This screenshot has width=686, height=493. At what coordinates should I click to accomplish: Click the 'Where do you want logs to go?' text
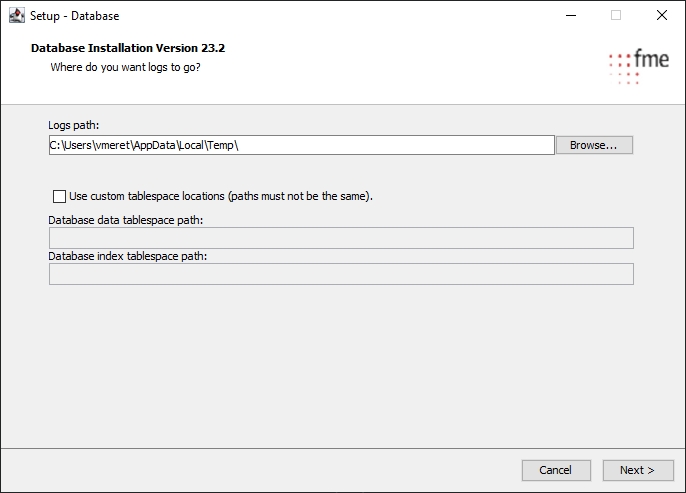[x=132, y=68]
